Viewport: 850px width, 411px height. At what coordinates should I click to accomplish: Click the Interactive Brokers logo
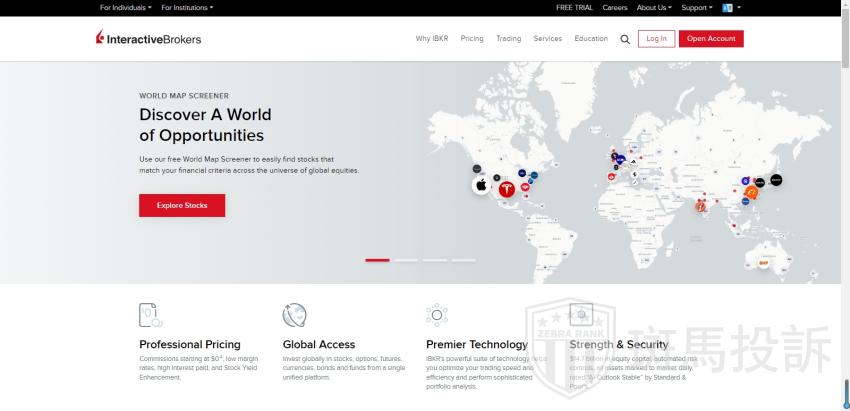(x=148, y=39)
